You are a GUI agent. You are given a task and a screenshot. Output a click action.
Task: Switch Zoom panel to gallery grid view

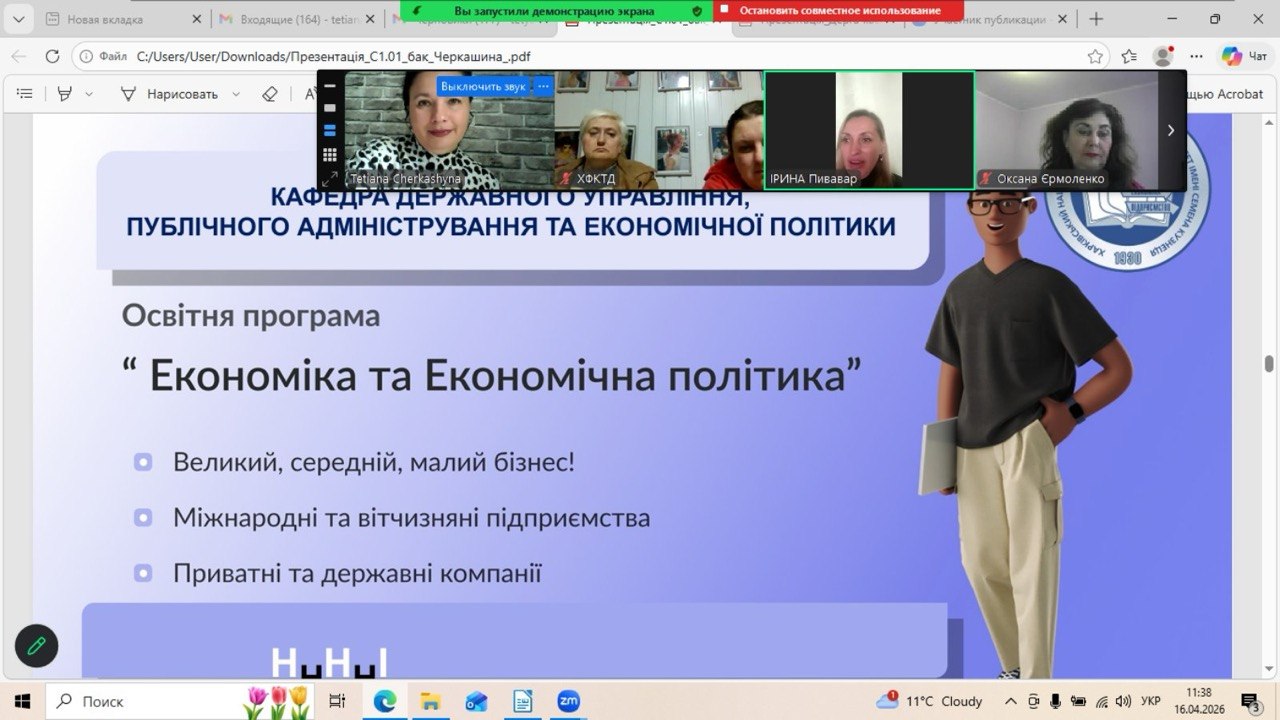pyautogui.click(x=329, y=155)
